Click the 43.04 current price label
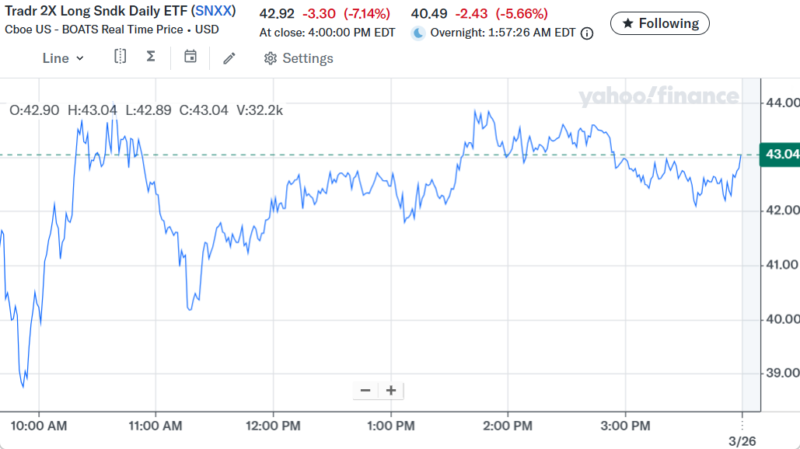 click(780, 154)
